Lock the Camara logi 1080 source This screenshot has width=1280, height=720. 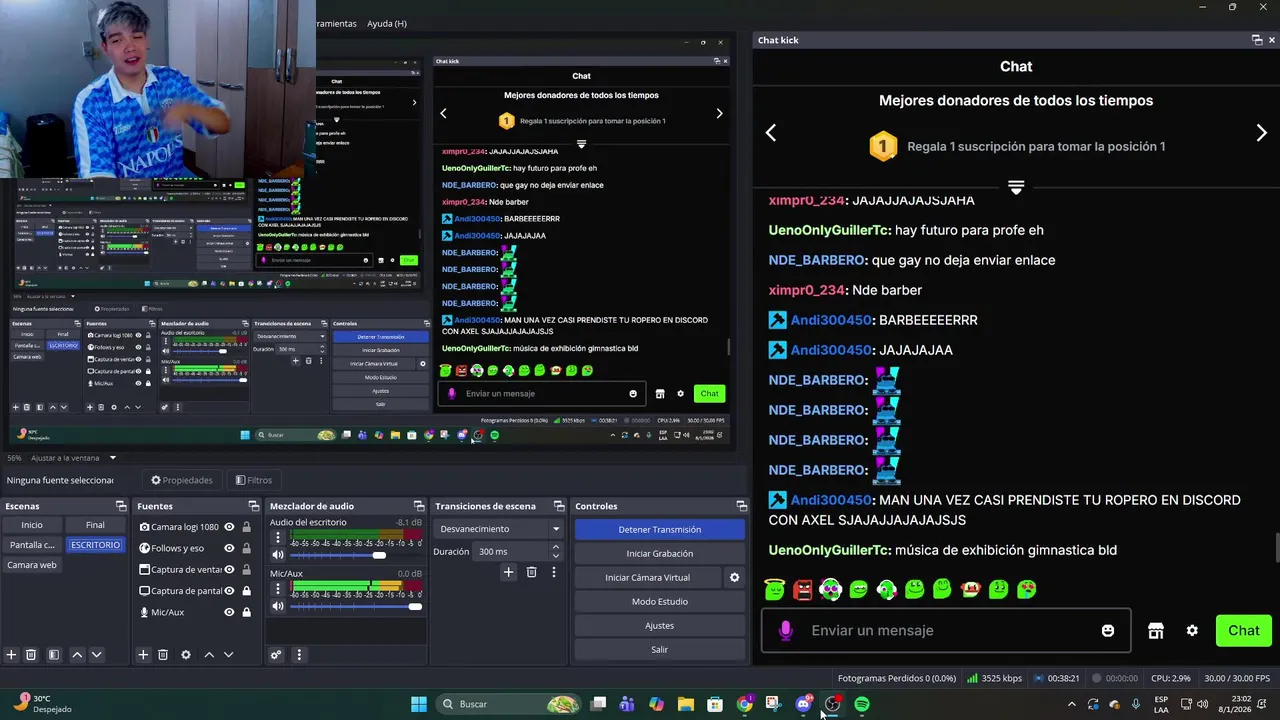[246, 527]
